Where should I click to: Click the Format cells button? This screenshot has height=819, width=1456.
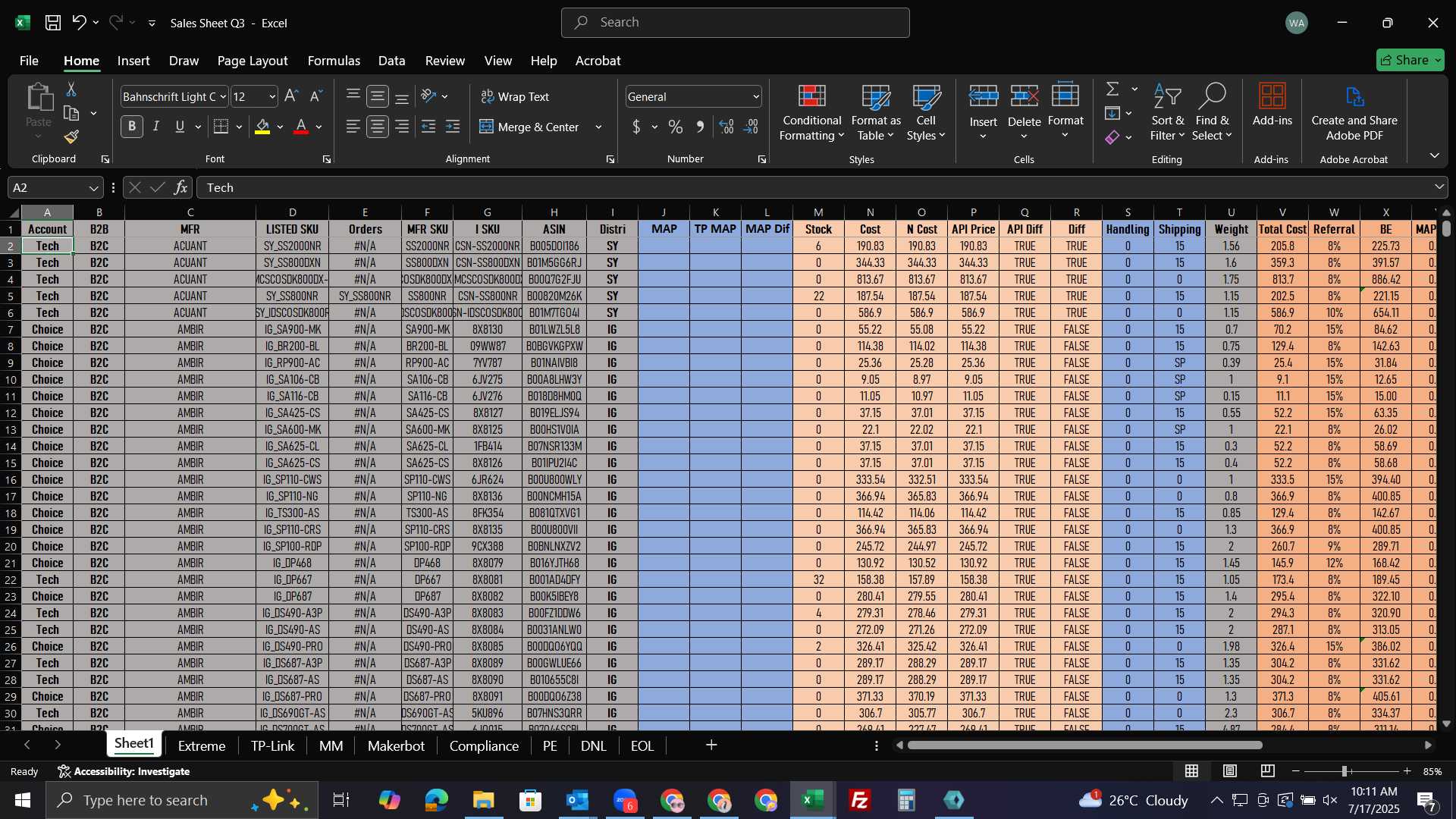1065,112
